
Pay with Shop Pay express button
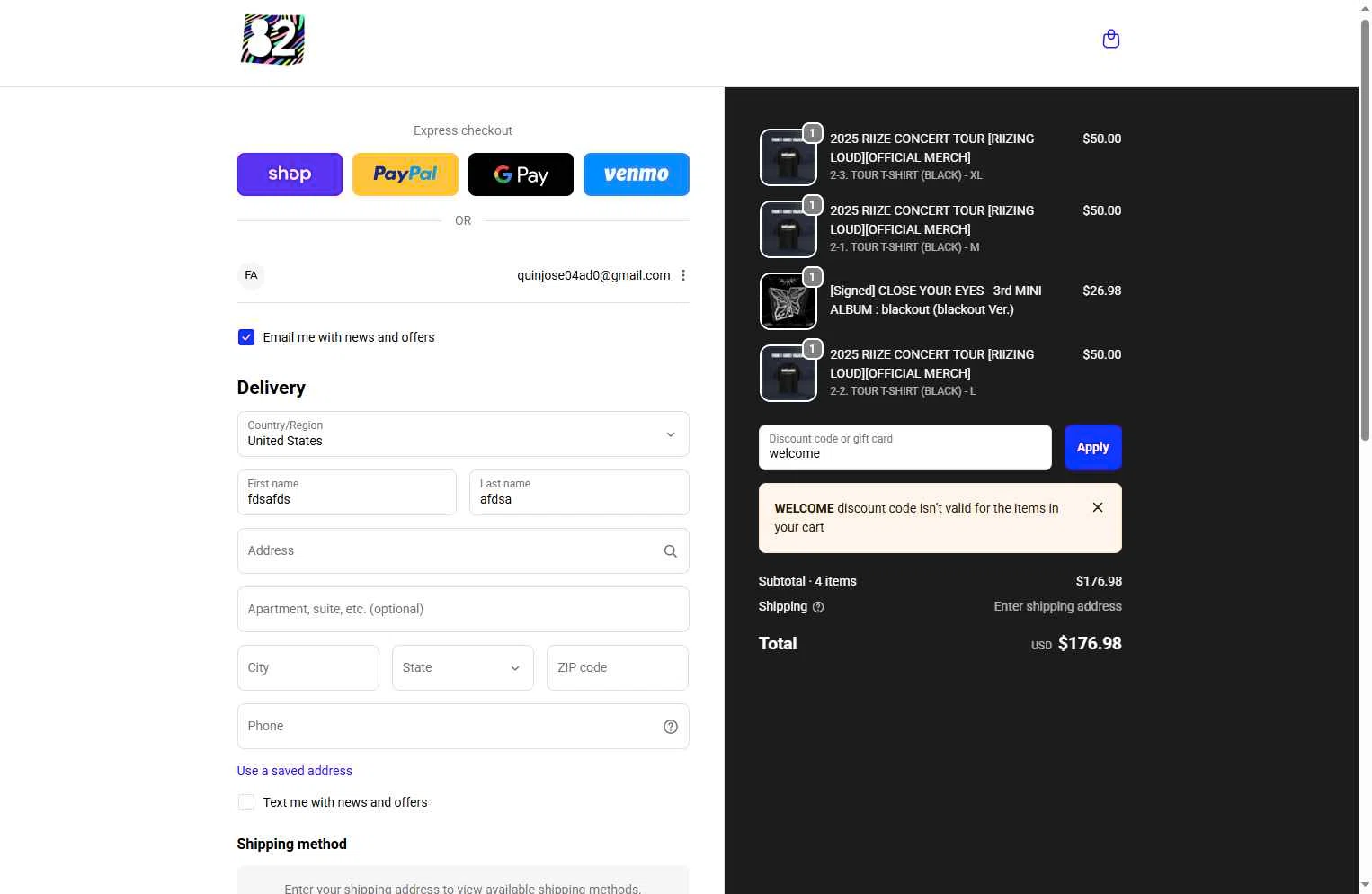pyautogui.click(x=290, y=174)
